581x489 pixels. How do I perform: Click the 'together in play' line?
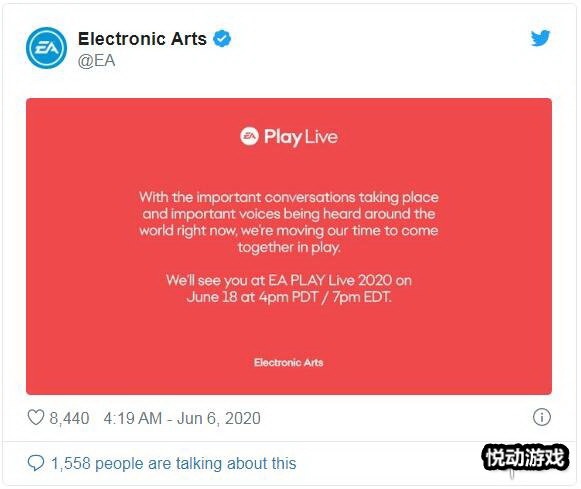click(289, 247)
